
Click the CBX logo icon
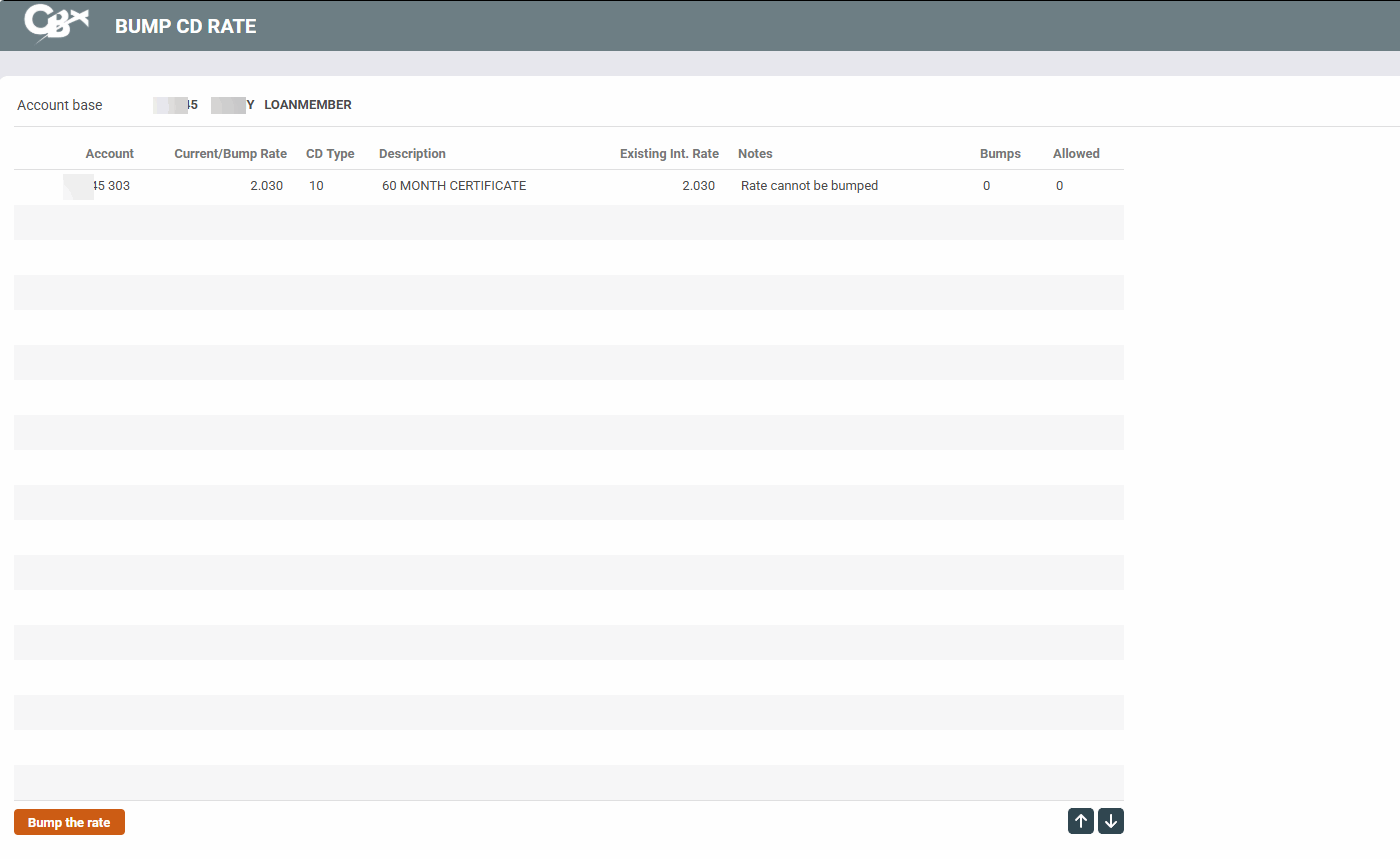56,24
